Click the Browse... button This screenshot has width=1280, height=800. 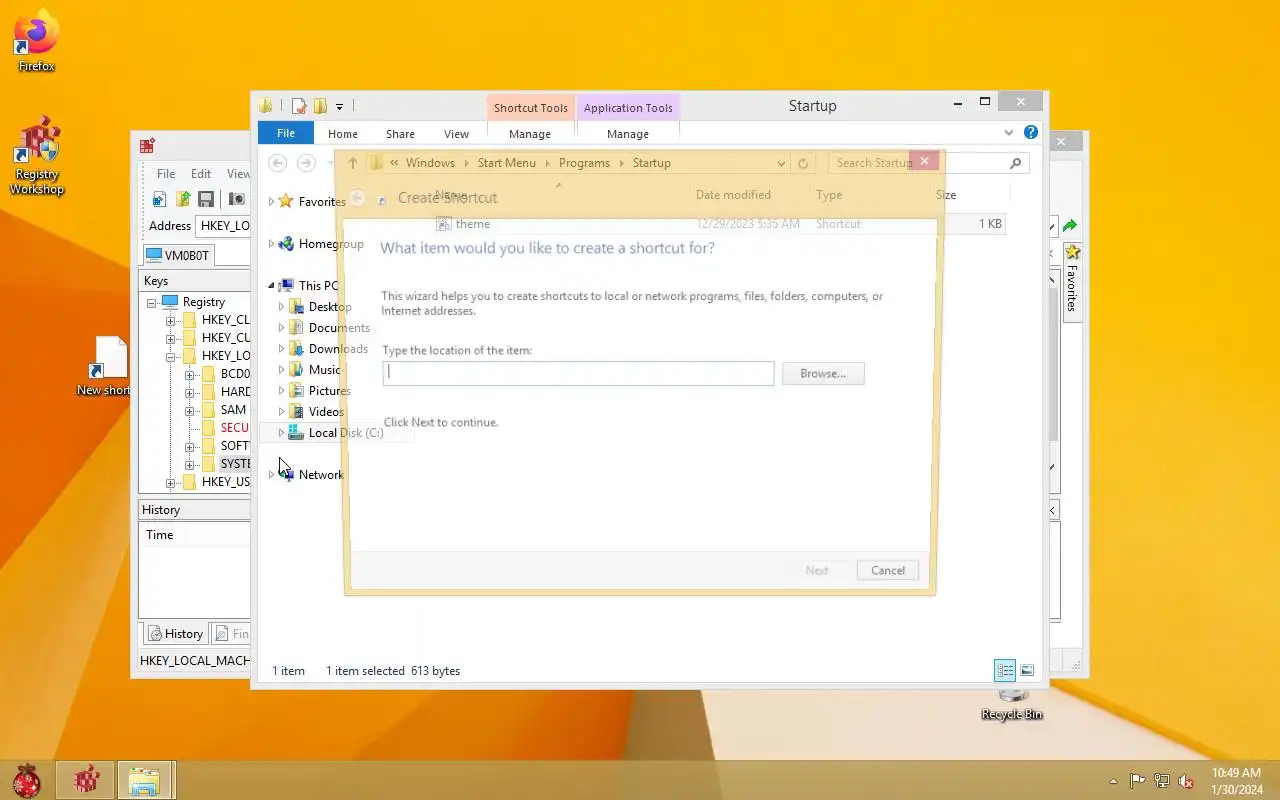pos(823,373)
